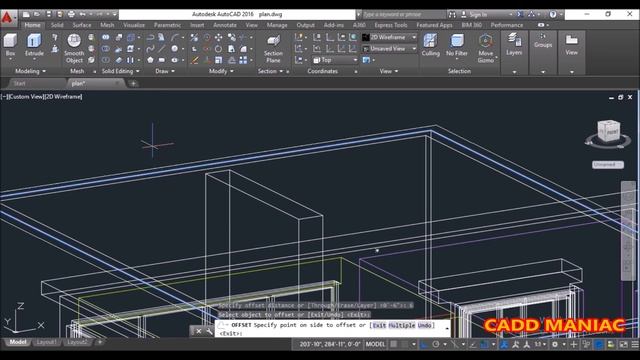This screenshot has height=360, width=640.
Task: Click the Model layout tab
Action: point(18,342)
